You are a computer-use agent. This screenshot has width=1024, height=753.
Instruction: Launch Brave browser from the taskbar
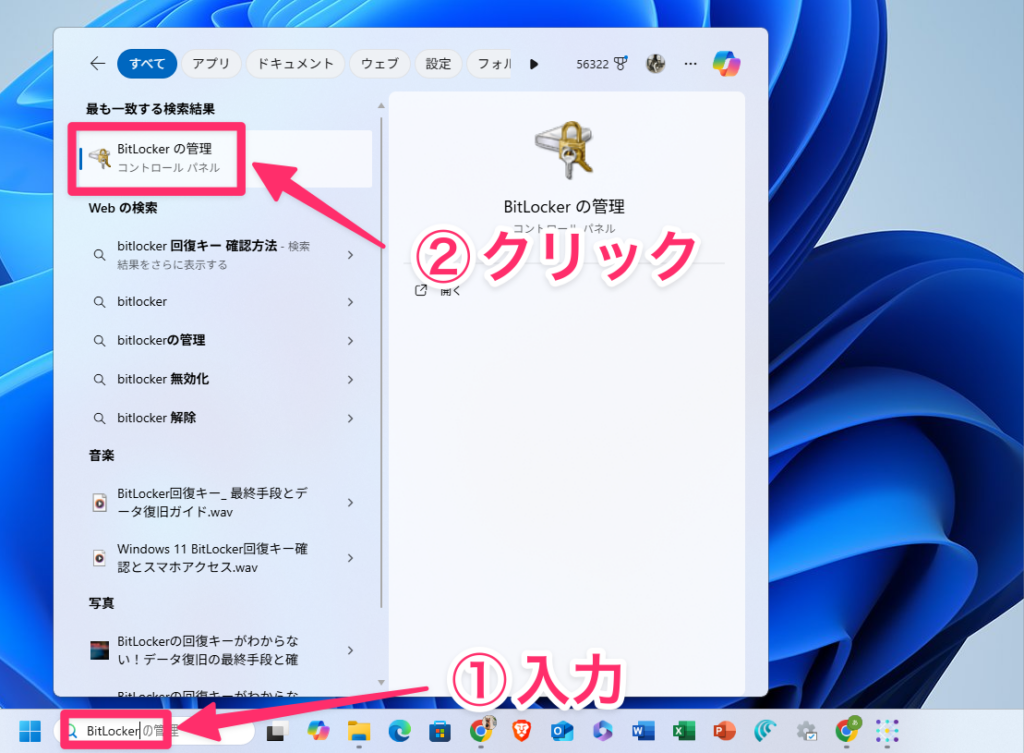521,731
